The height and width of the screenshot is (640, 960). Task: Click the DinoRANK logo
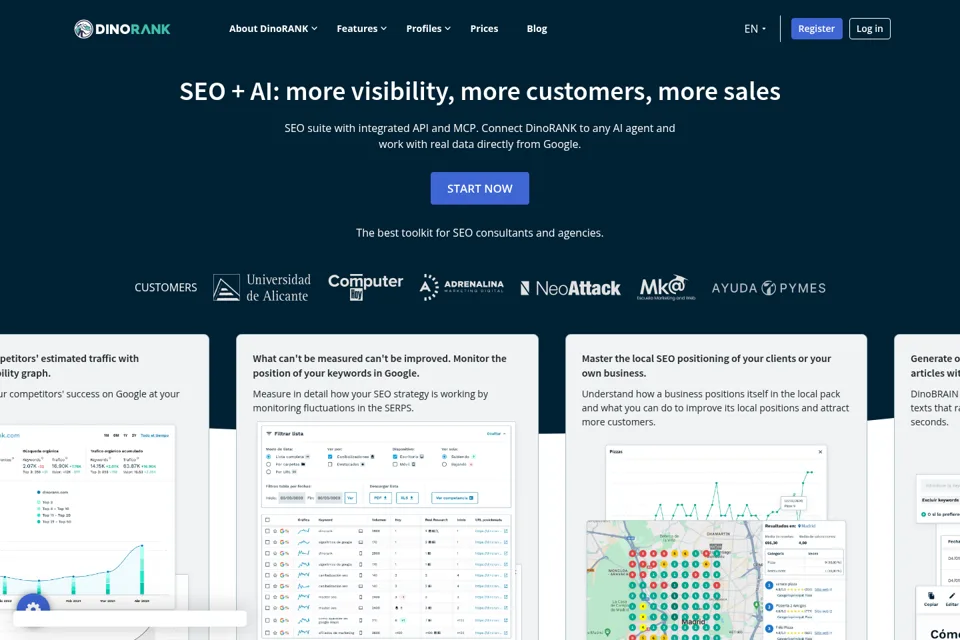tap(122, 29)
